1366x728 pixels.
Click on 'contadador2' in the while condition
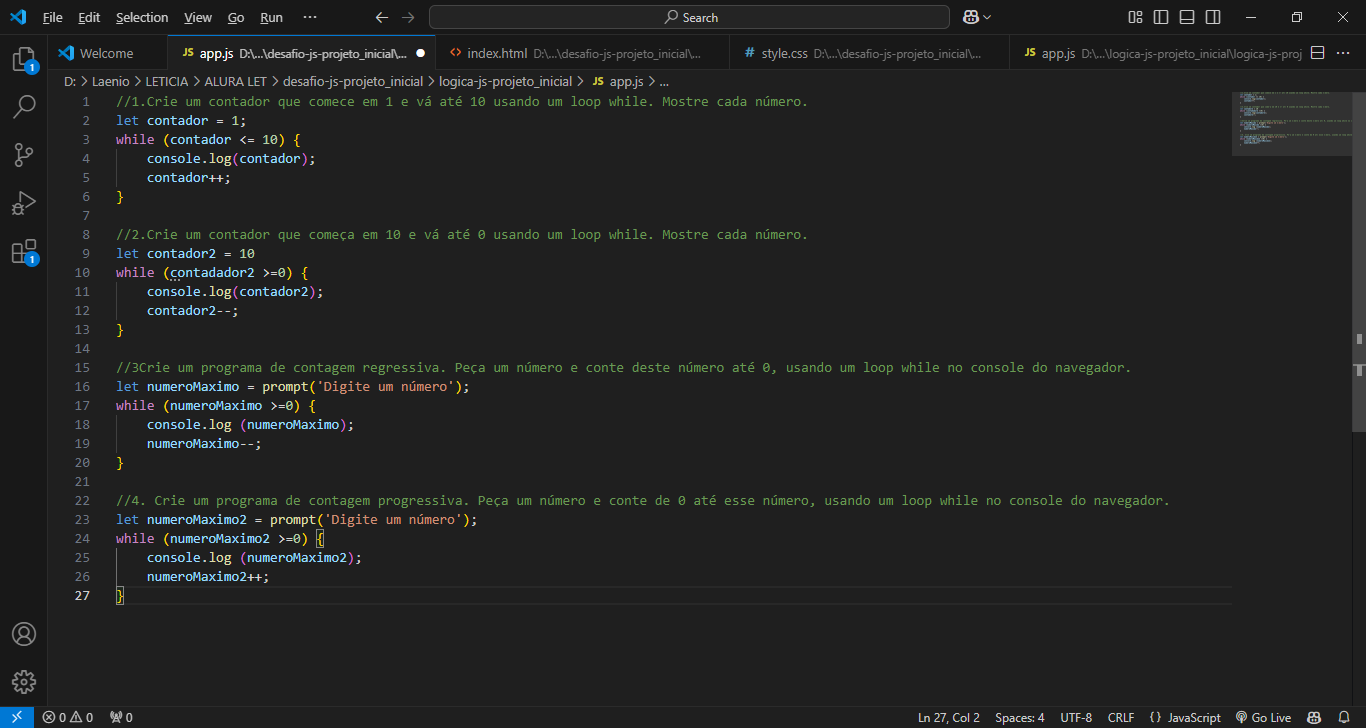point(212,272)
